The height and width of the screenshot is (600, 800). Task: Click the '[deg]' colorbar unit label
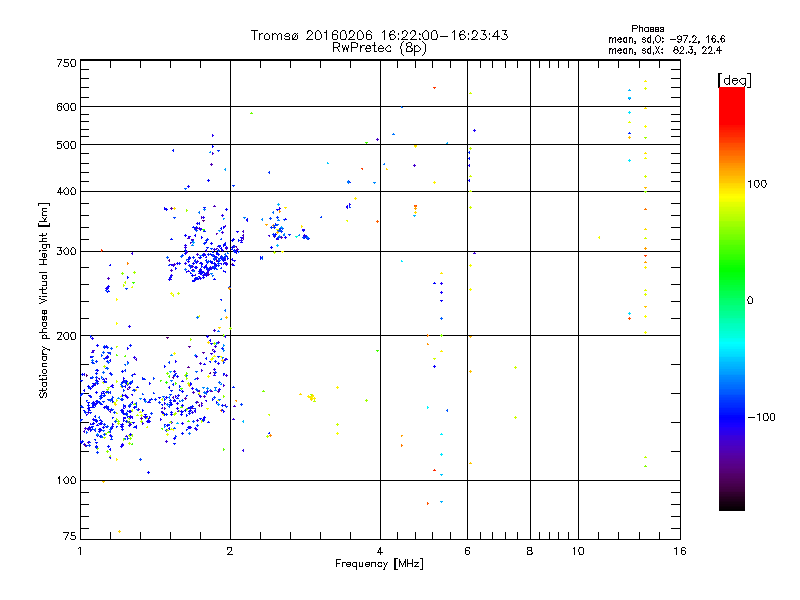pyautogui.click(x=734, y=80)
